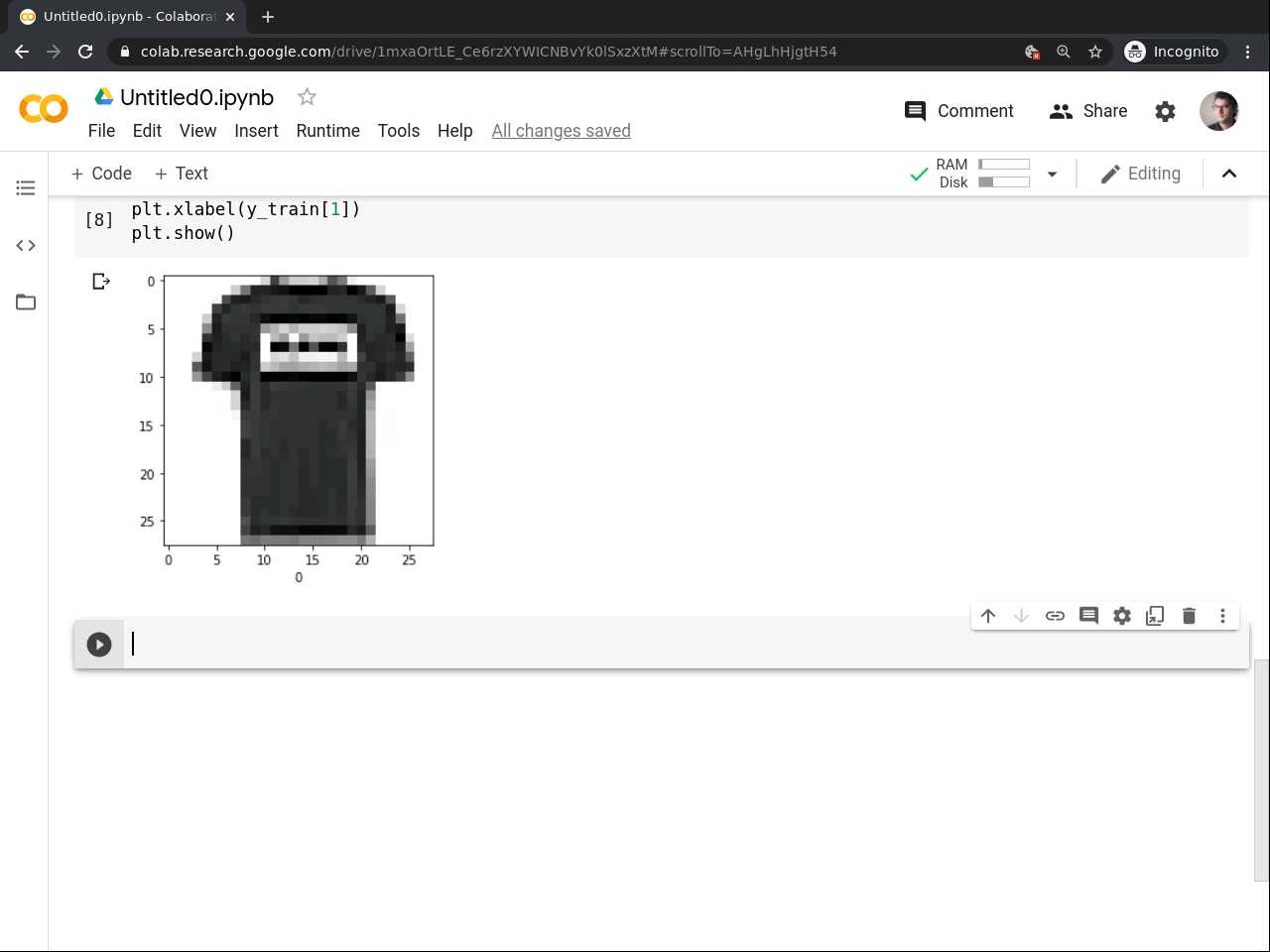Click the Incognito profile indicator
The height and width of the screenshot is (952, 1270).
tap(1172, 52)
